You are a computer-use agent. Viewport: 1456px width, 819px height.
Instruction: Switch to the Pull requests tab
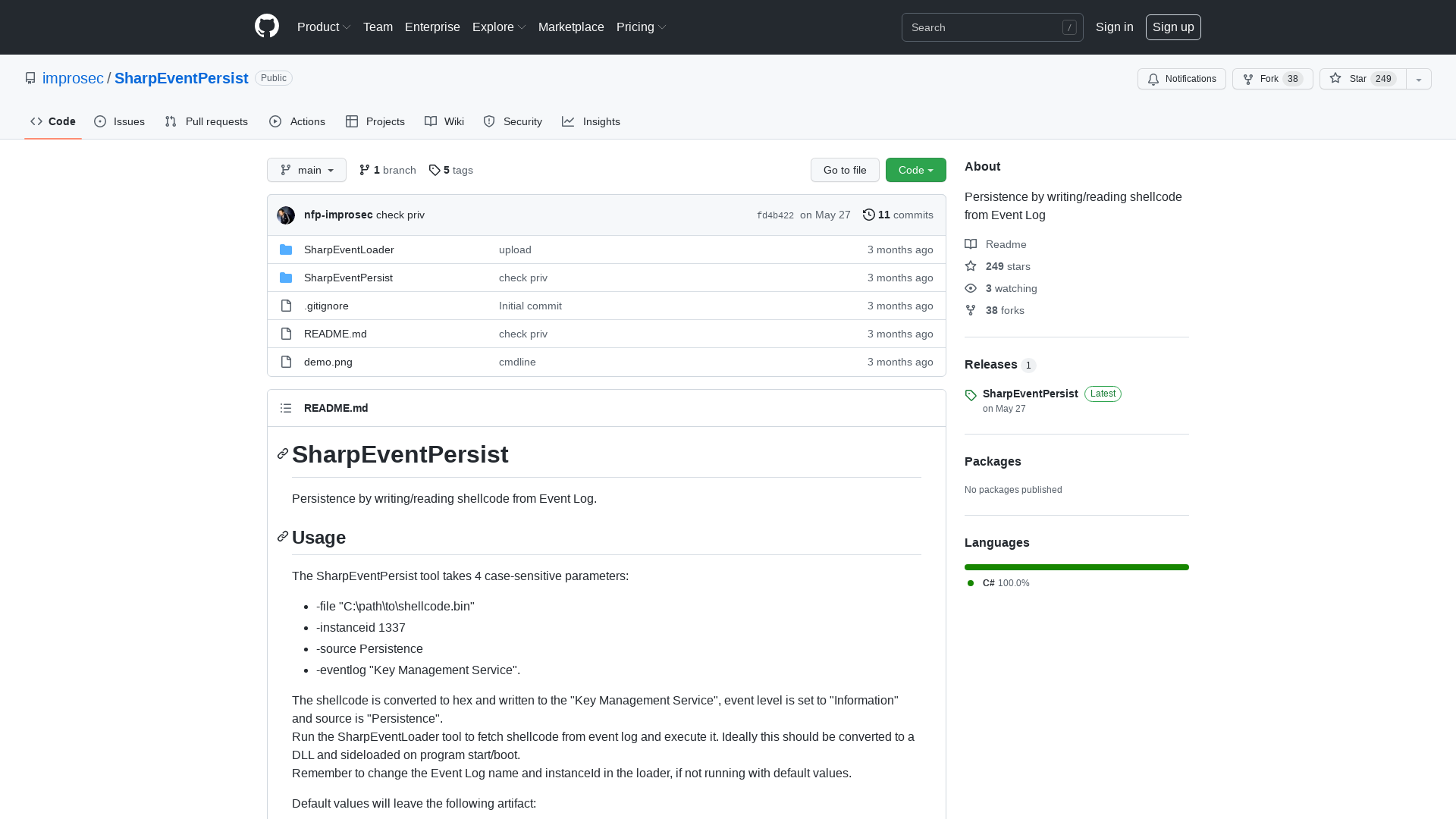click(x=206, y=121)
